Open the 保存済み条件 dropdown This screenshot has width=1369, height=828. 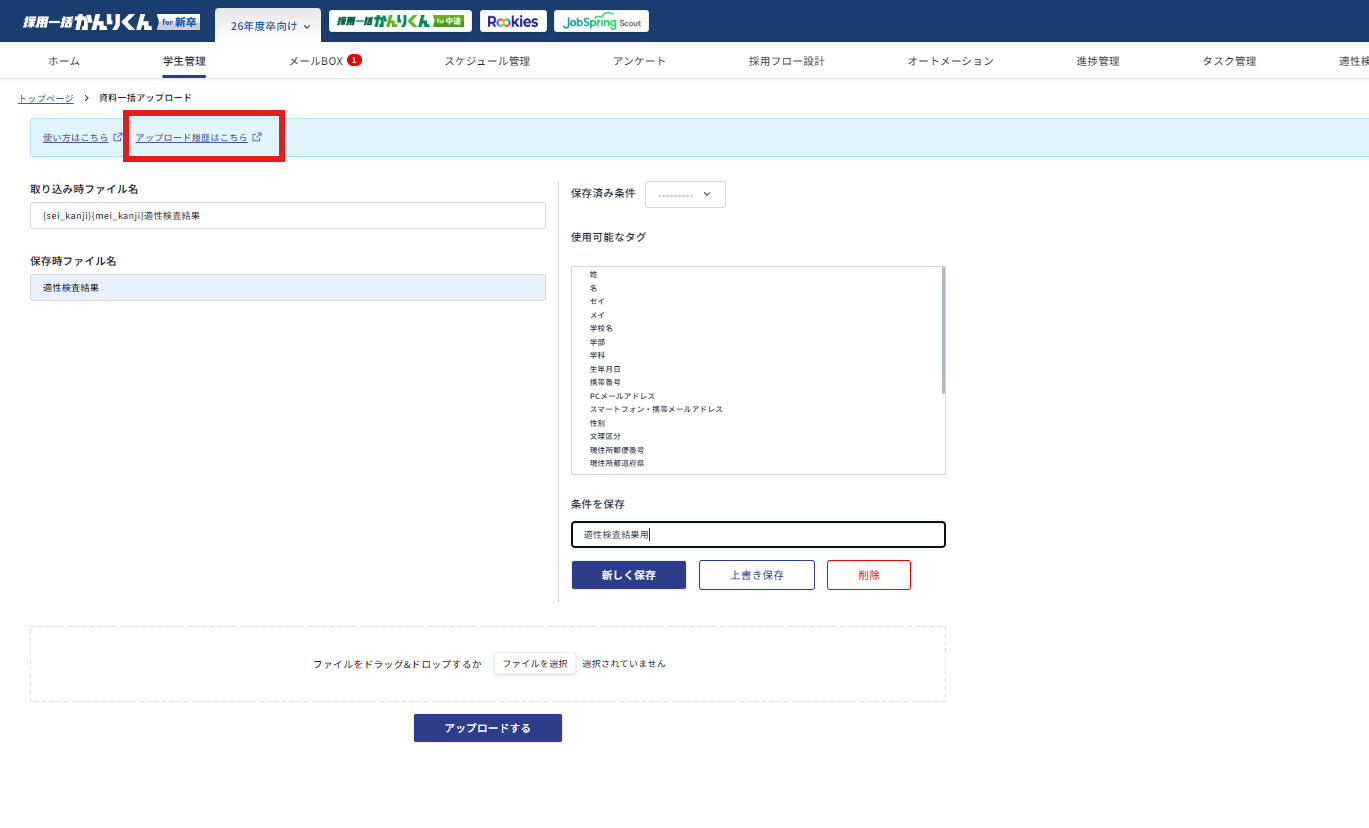point(685,194)
